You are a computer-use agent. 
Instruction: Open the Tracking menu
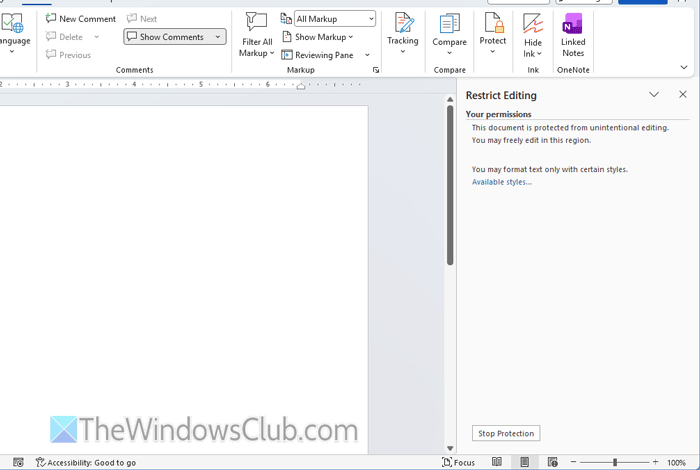pos(403,33)
